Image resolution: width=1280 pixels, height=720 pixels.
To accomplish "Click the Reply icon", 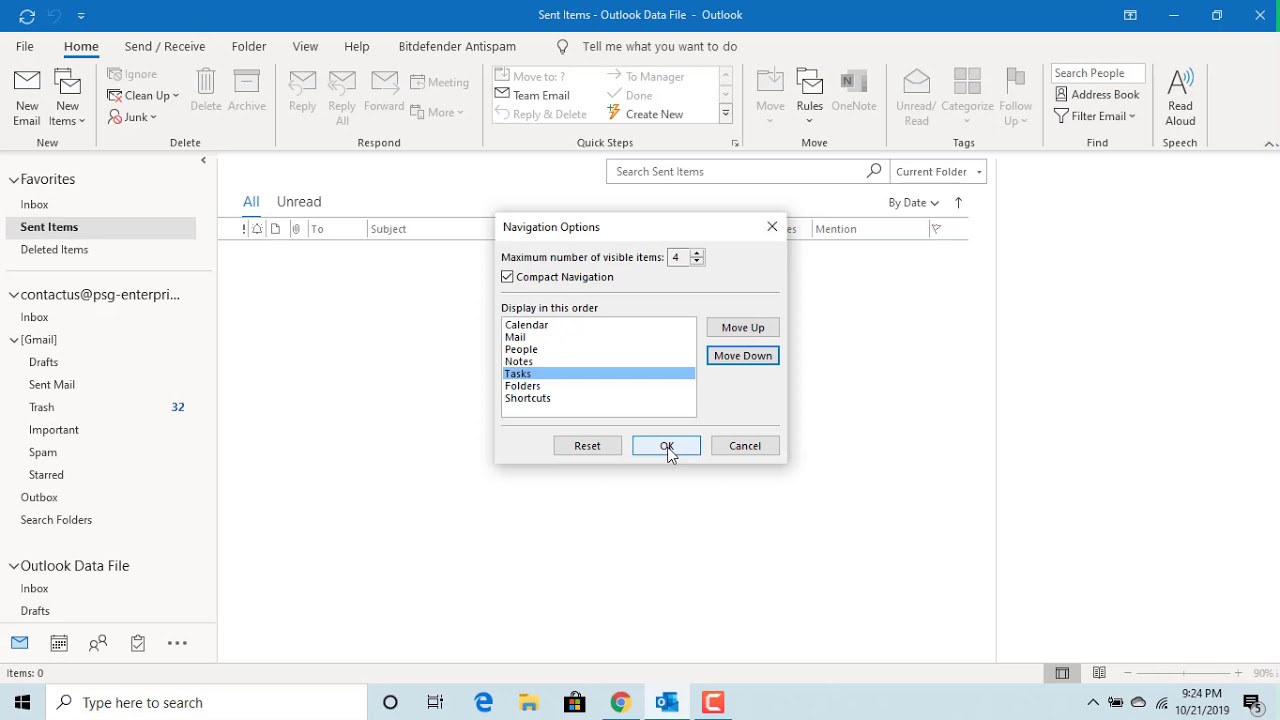I will (x=302, y=90).
